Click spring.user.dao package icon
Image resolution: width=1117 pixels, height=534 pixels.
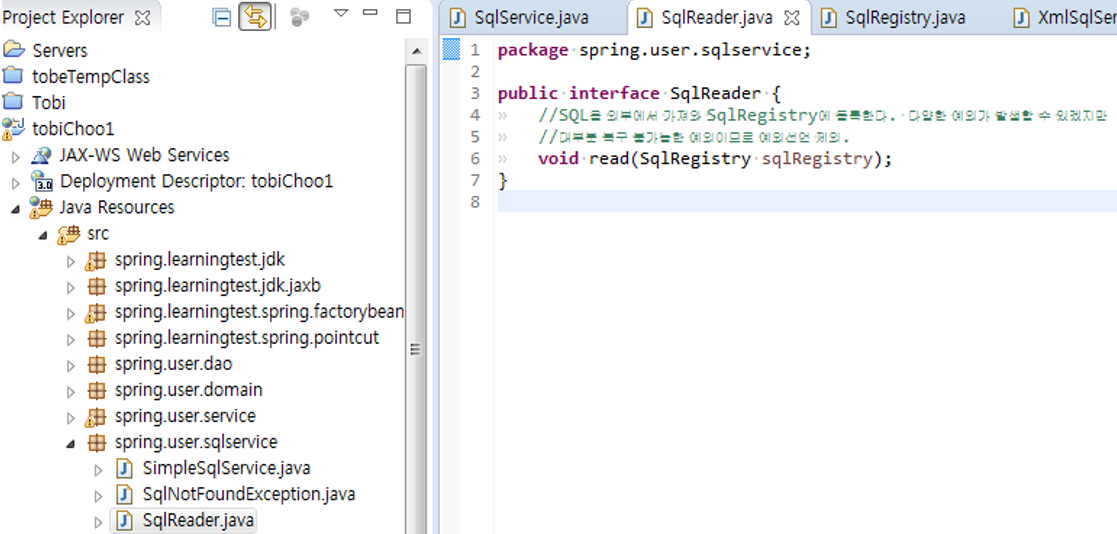click(x=95, y=365)
